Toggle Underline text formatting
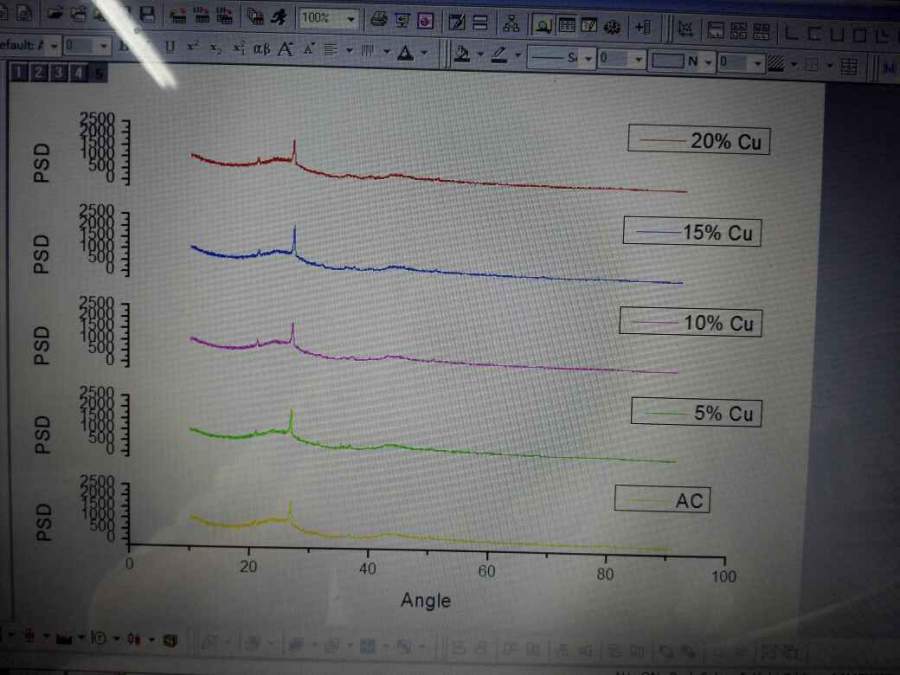The width and height of the screenshot is (900, 675). (170, 47)
